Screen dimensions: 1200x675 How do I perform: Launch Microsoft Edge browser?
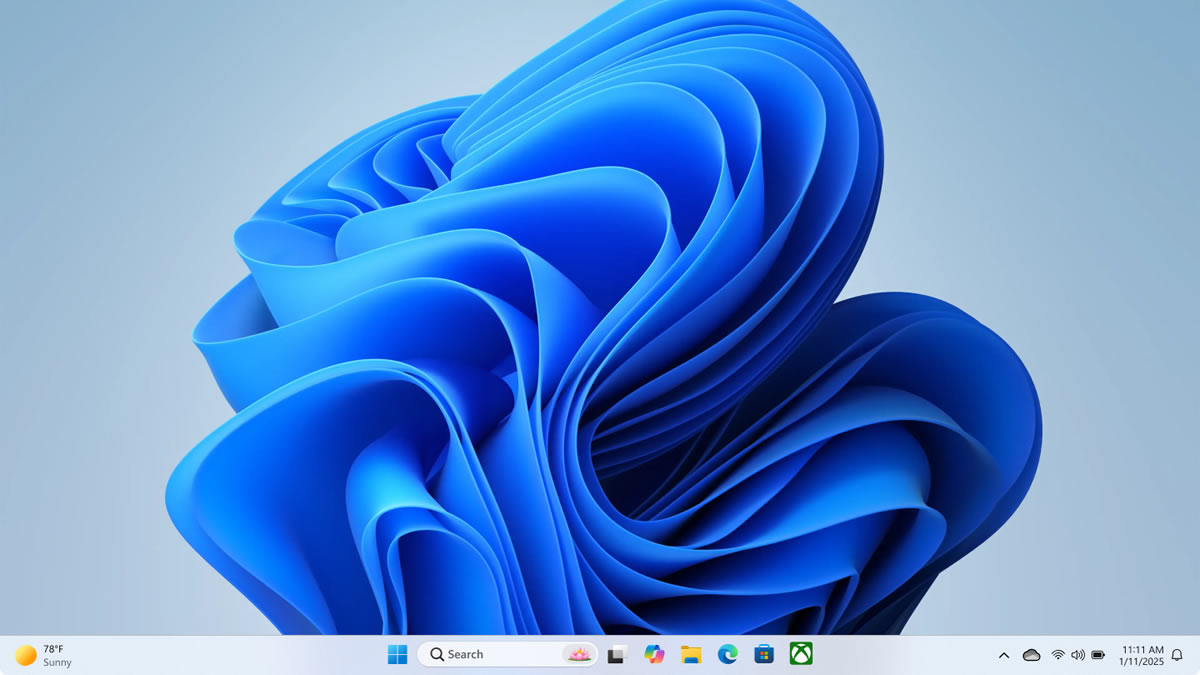pos(727,654)
